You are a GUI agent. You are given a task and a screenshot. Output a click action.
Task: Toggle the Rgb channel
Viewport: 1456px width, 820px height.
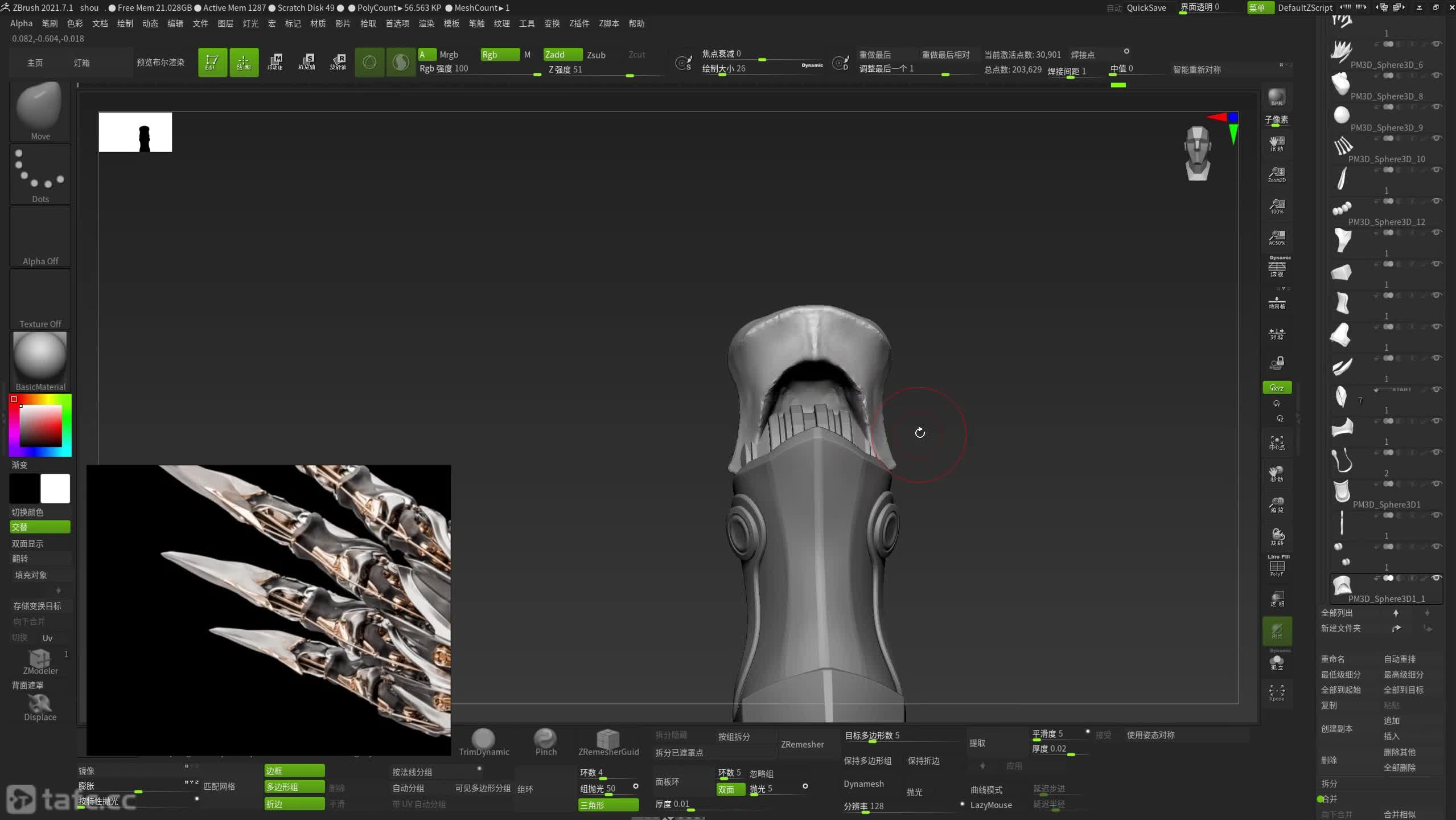coord(500,55)
